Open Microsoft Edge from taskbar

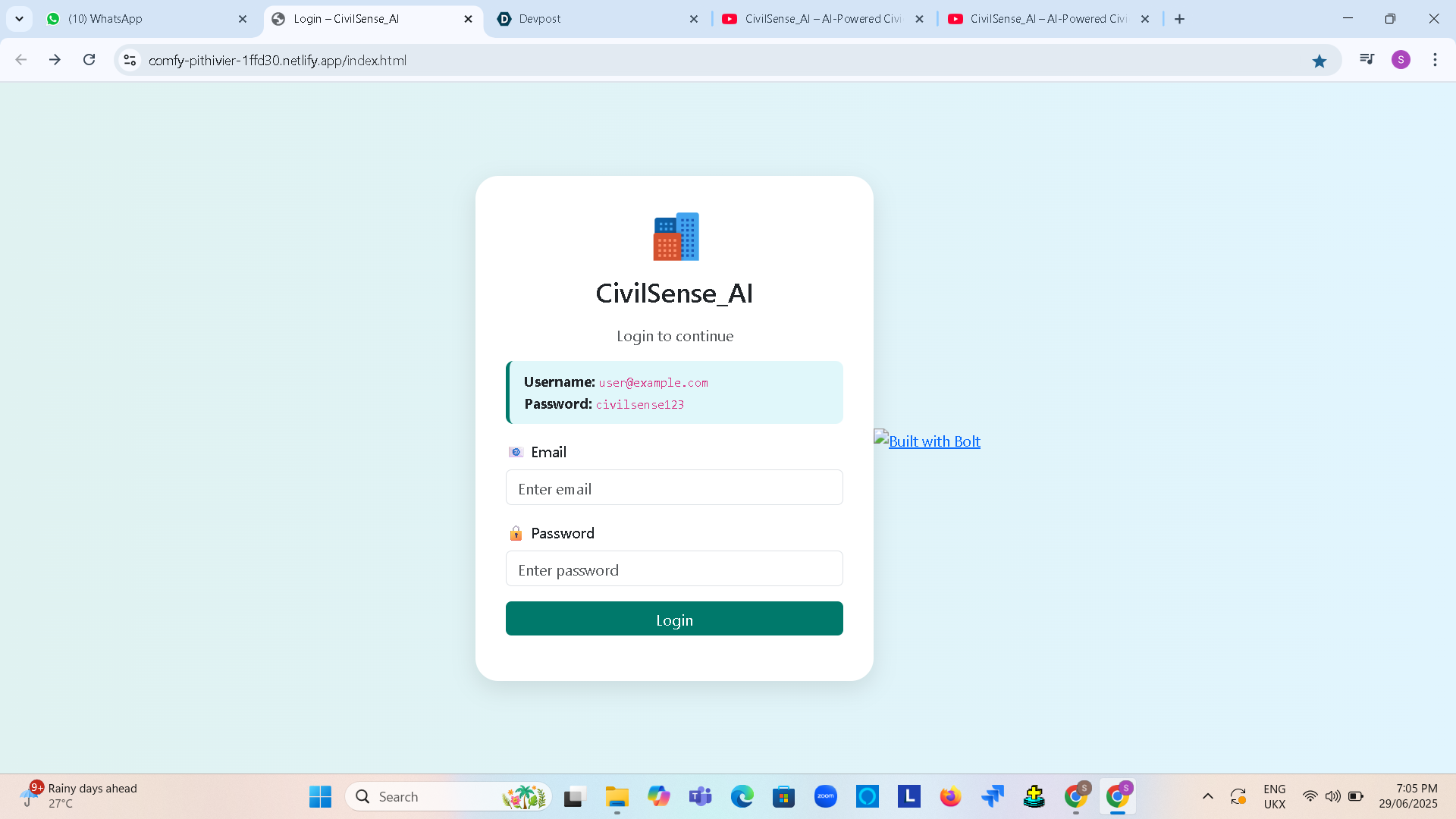[742, 797]
